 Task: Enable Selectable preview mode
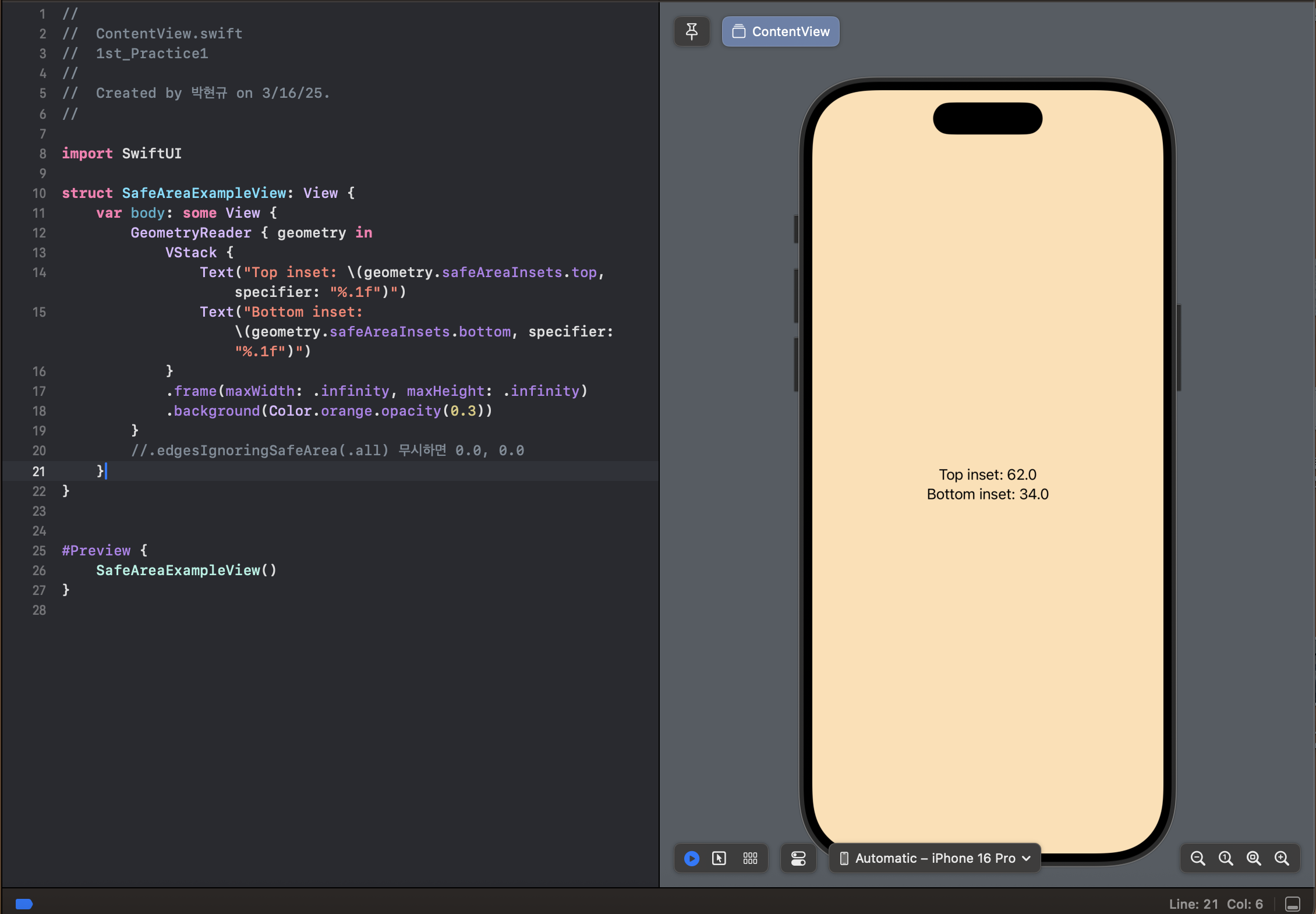pyautogui.click(x=720, y=858)
